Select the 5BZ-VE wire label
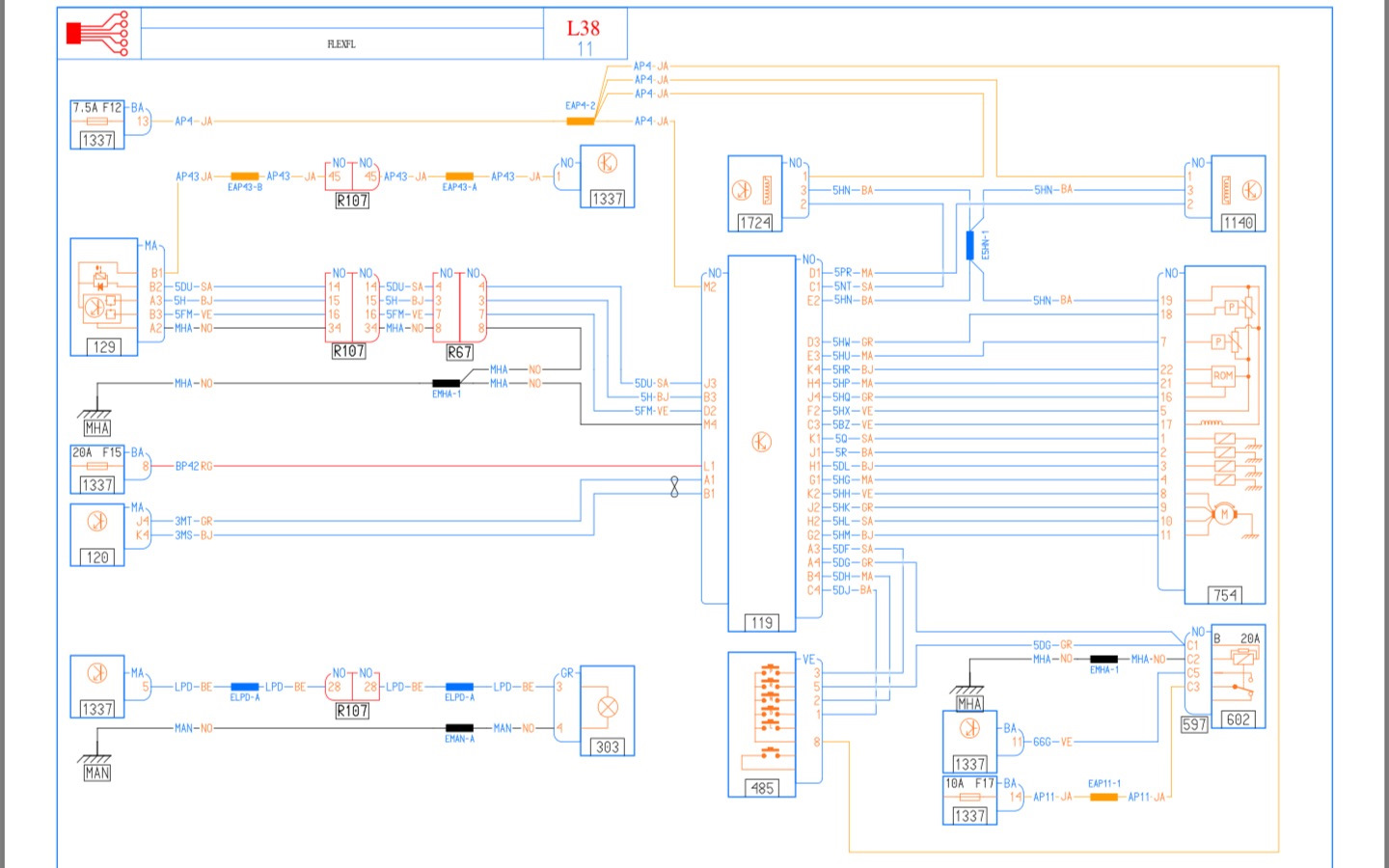This screenshot has height=868, width=1389. [853, 424]
